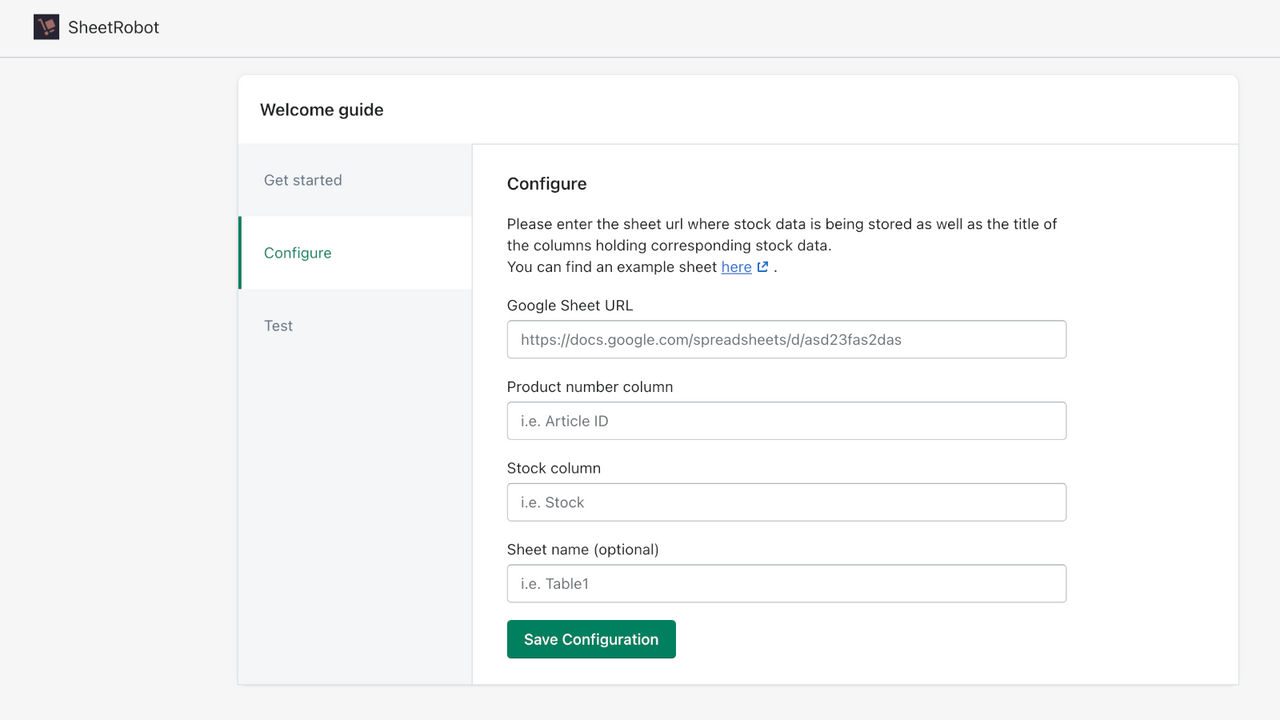This screenshot has width=1280, height=720.
Task: Click the 'Please enter the sheet url' paragraph
Action: coord(782,234)
